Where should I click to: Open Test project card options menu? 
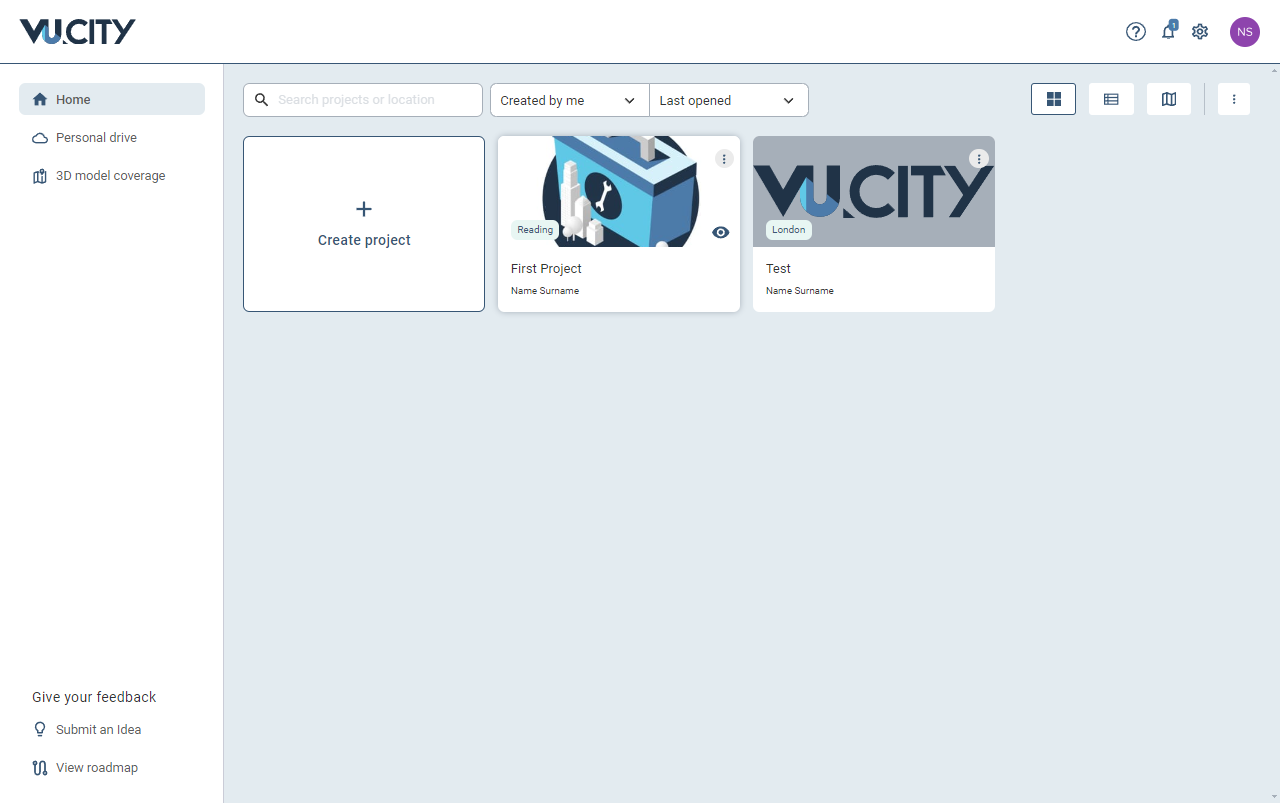[x=979, y=159]
